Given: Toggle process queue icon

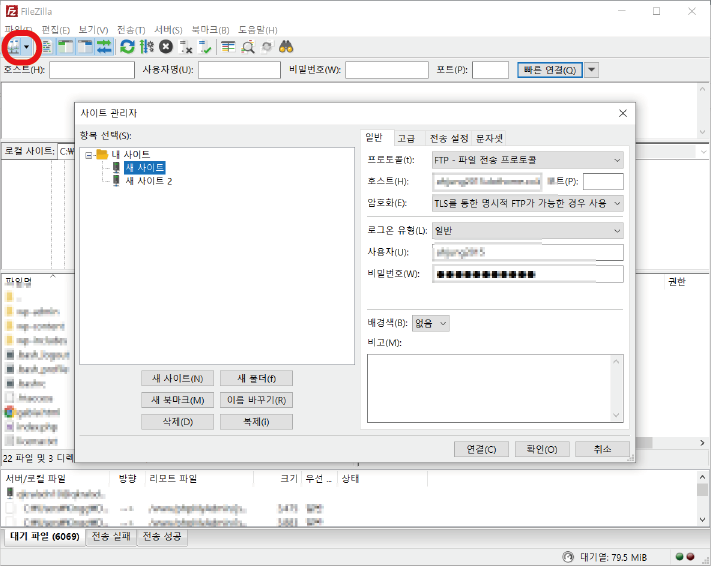Looking at the screenshot, I should 146,47.
